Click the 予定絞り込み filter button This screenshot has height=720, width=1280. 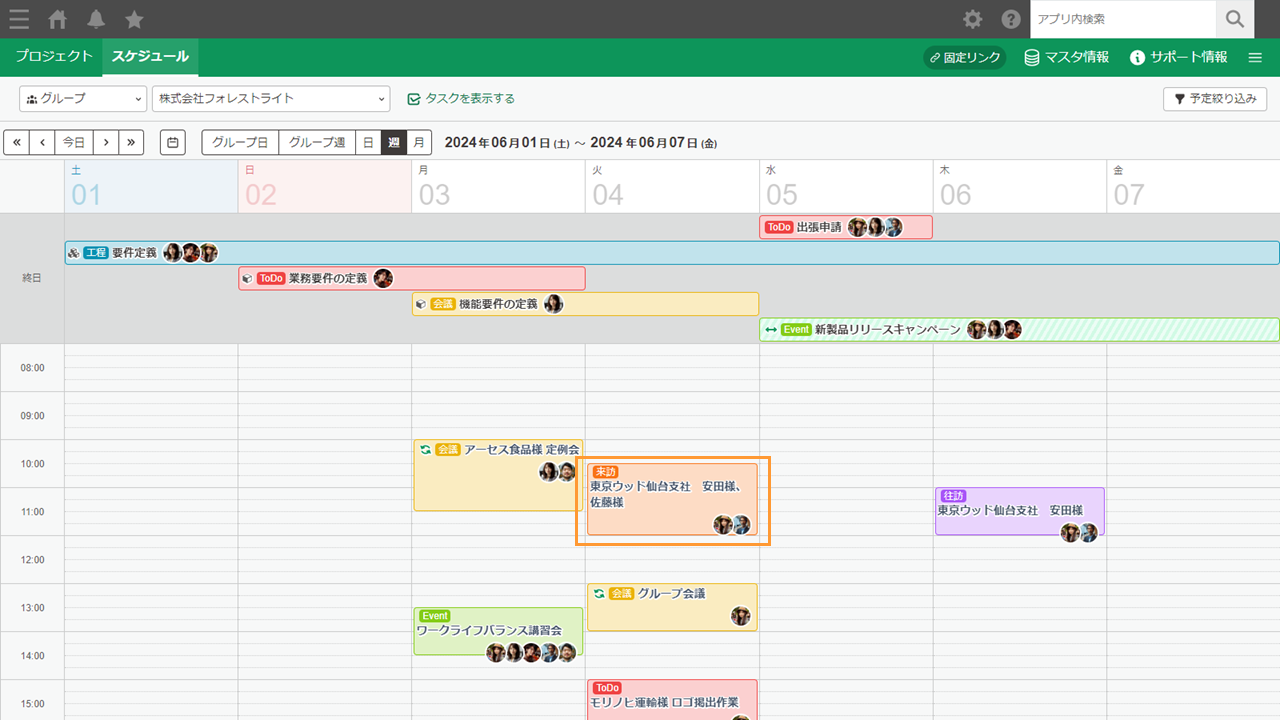tap(1215, 99)
